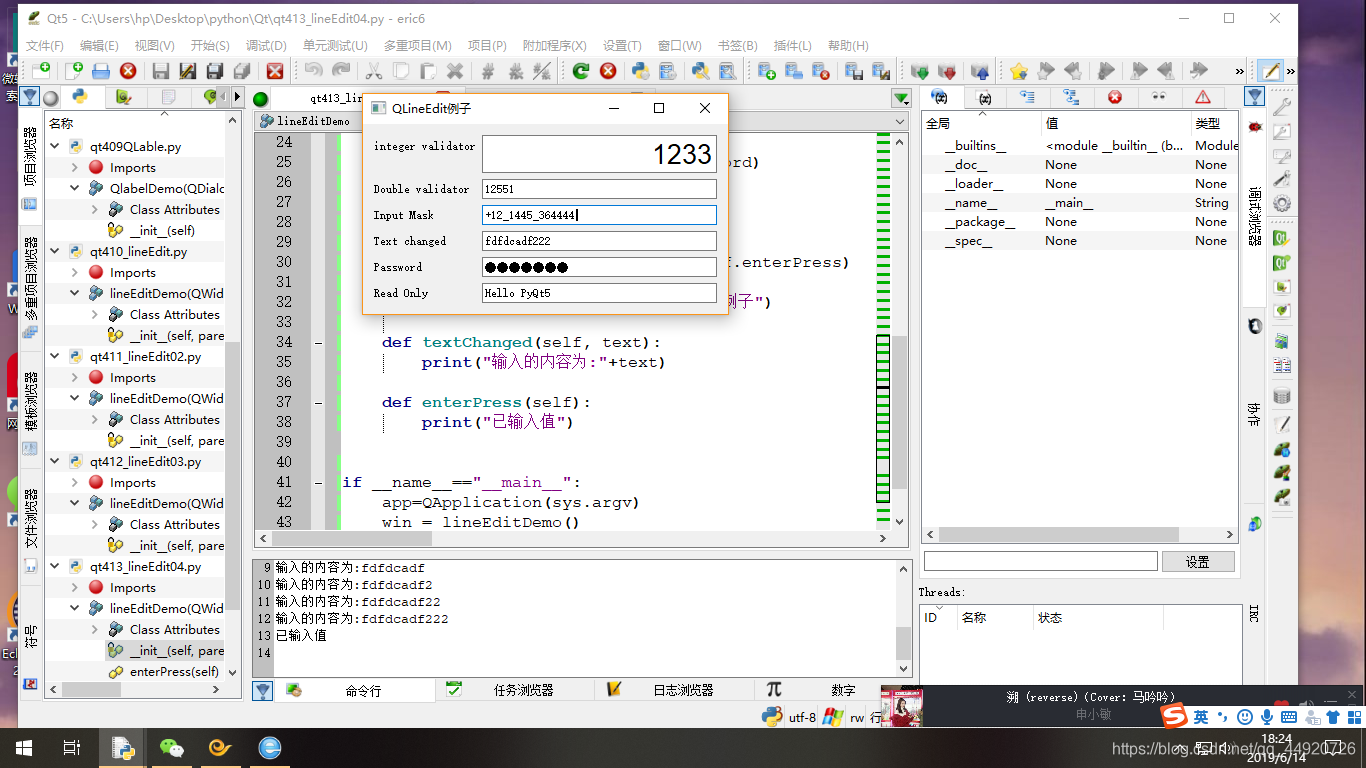
Task: Open the 调试(D) menu
Action: (x=266, y=45)
